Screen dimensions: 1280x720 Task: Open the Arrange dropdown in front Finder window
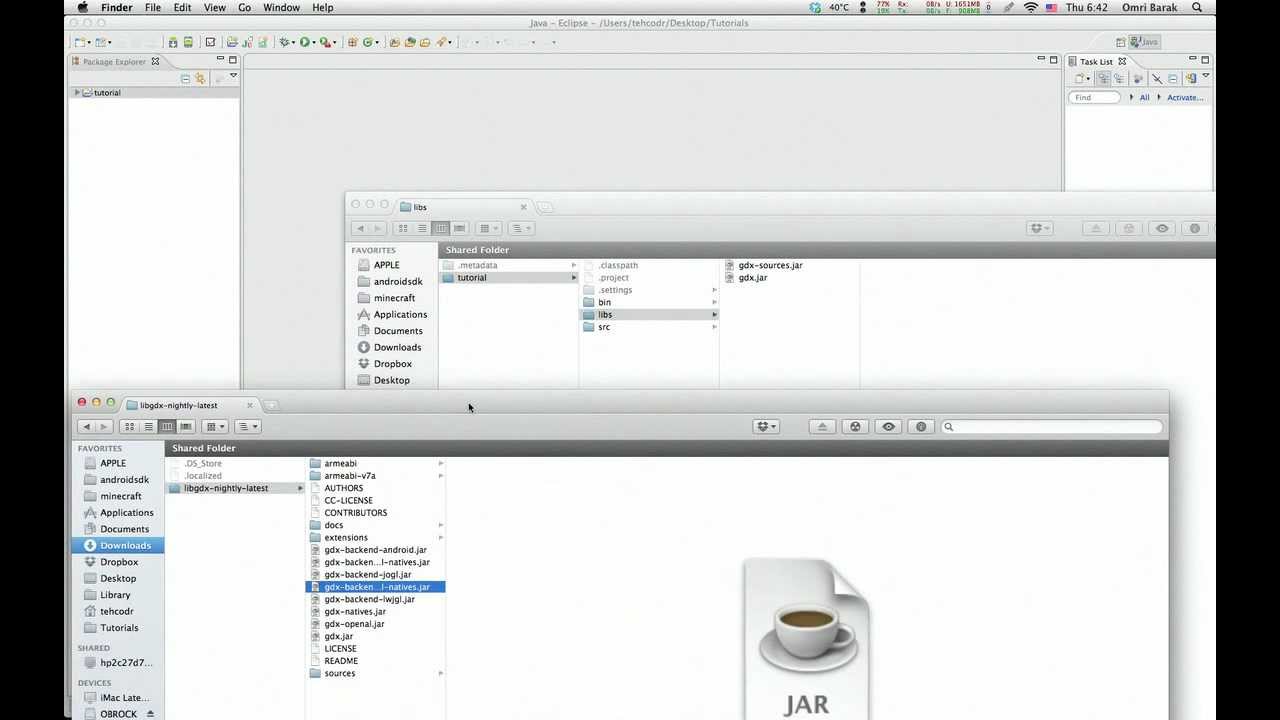click(x=215, y=427)
